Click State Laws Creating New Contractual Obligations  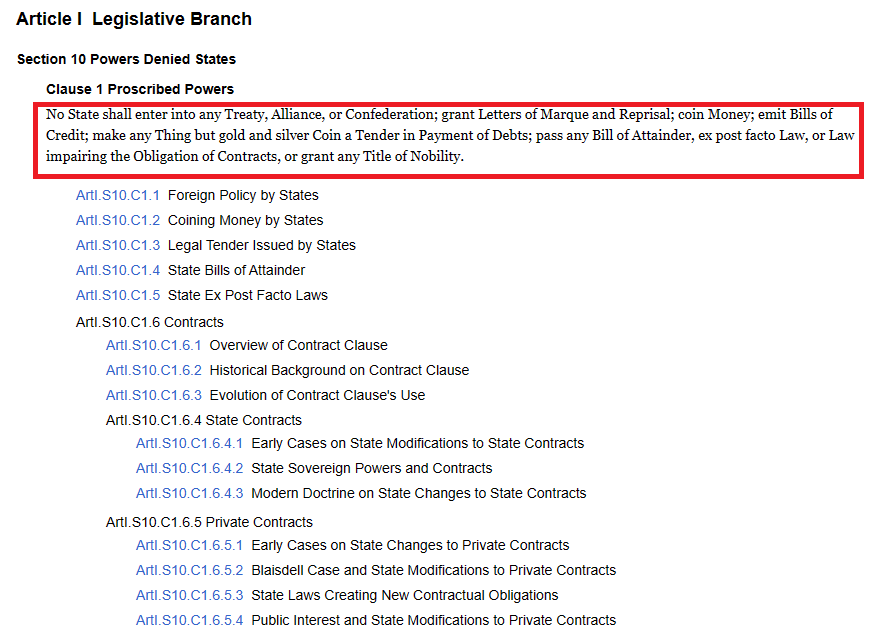click(404, 595)
